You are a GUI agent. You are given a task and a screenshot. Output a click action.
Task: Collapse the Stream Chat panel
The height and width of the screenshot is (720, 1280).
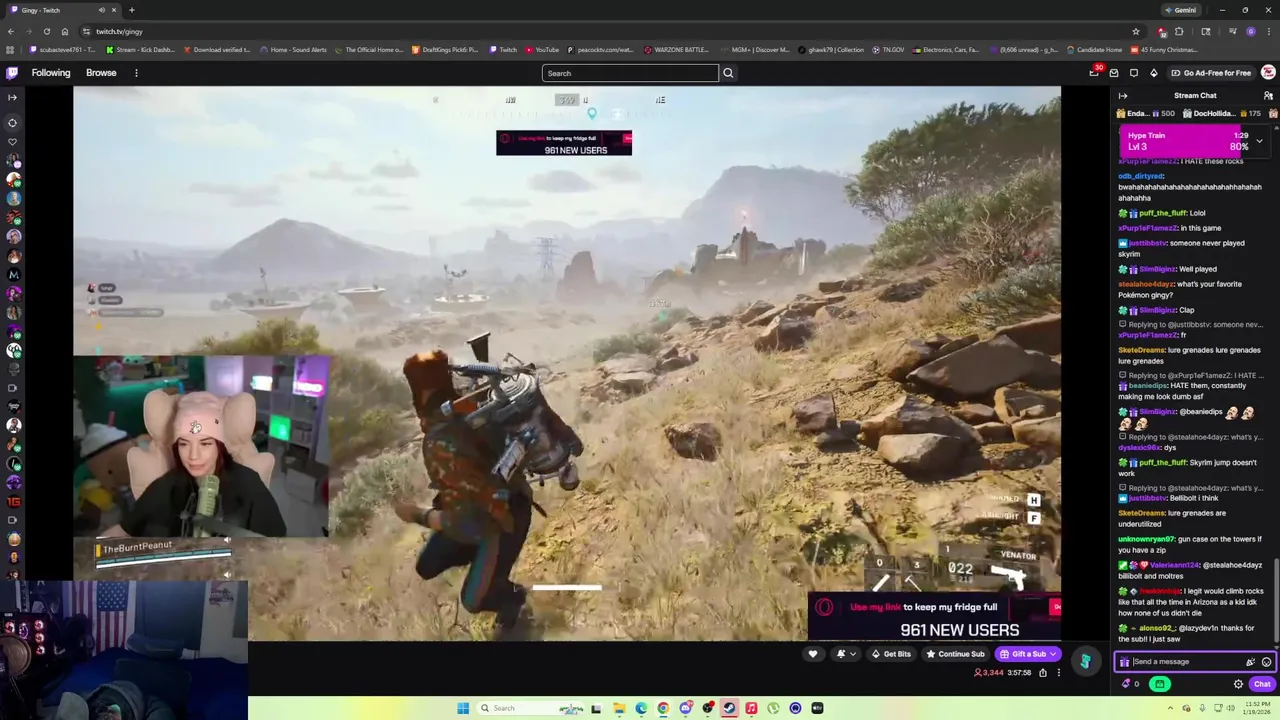[1123, 96]
